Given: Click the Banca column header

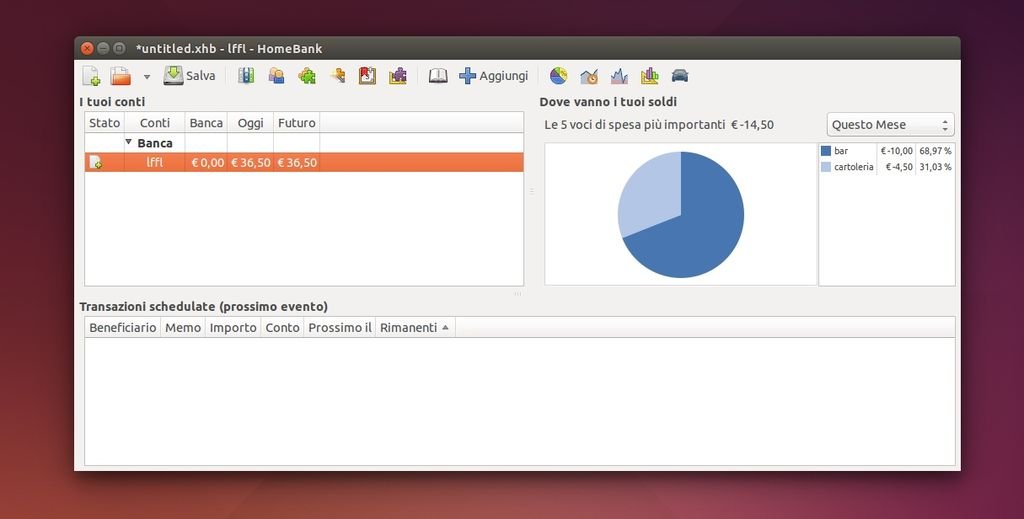Looking at the screenshot, I should coord(206,123).
